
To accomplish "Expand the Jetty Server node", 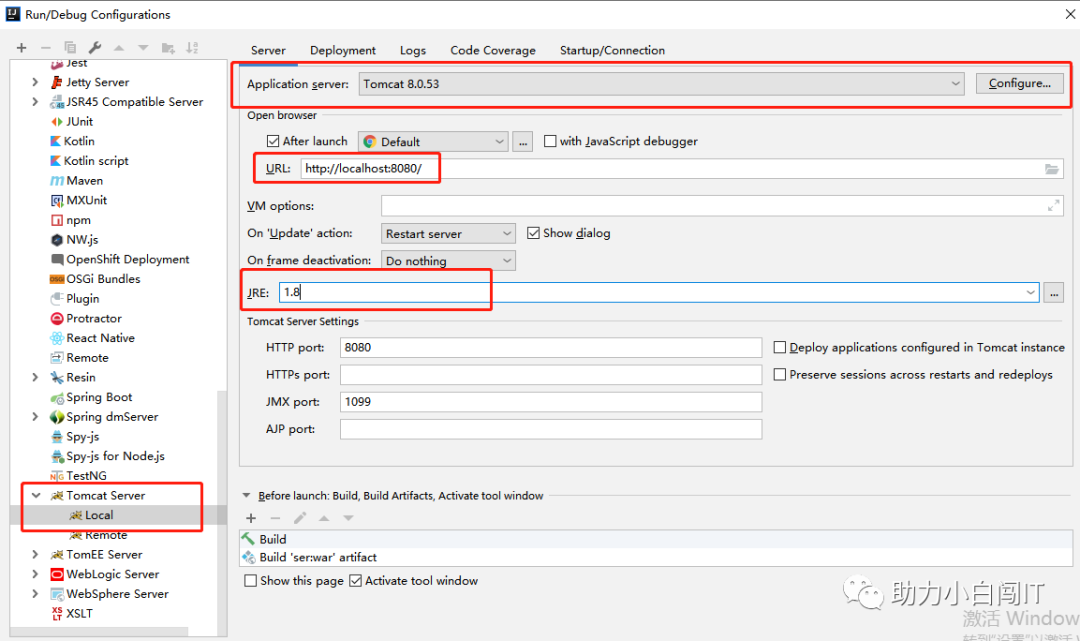I will 35,82.
